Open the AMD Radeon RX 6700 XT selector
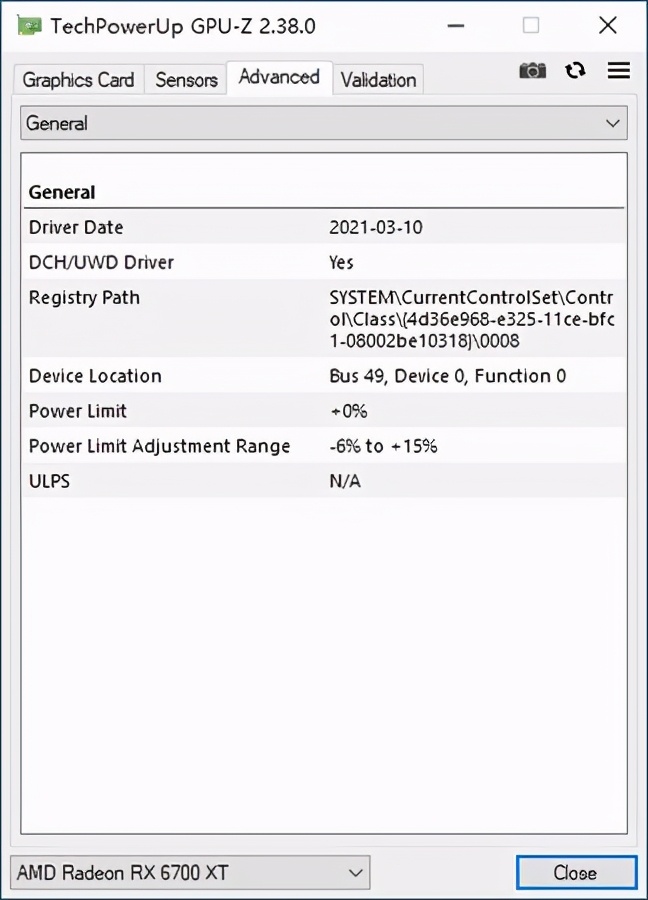This screenshot has height=900, width=648. click(x=190, y=873)
